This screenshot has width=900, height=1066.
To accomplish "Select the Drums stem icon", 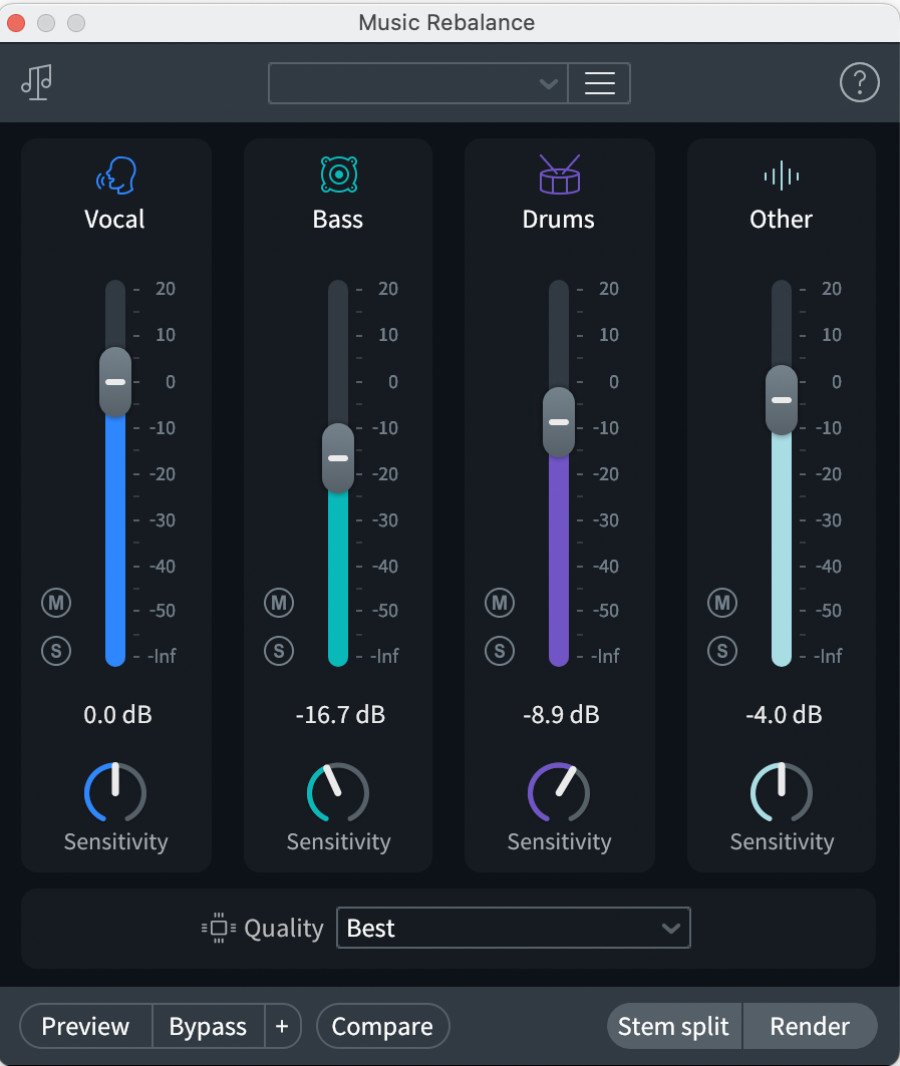I will click(558, 175).
